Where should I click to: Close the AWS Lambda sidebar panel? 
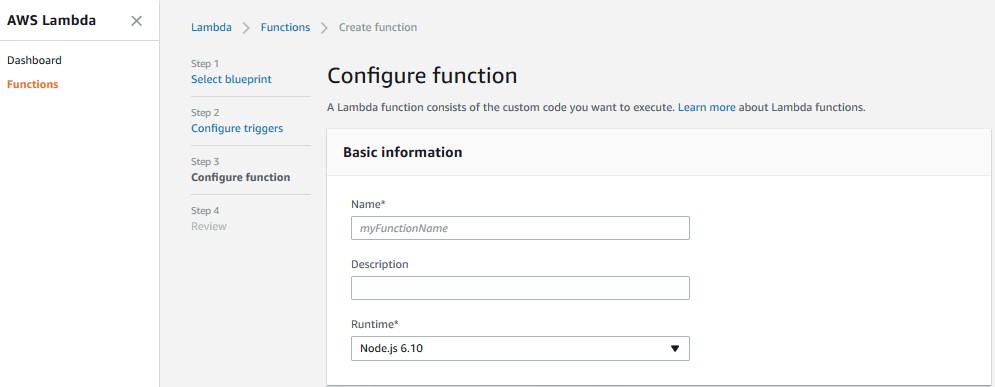pyautogui.click(x=136, y=21)
